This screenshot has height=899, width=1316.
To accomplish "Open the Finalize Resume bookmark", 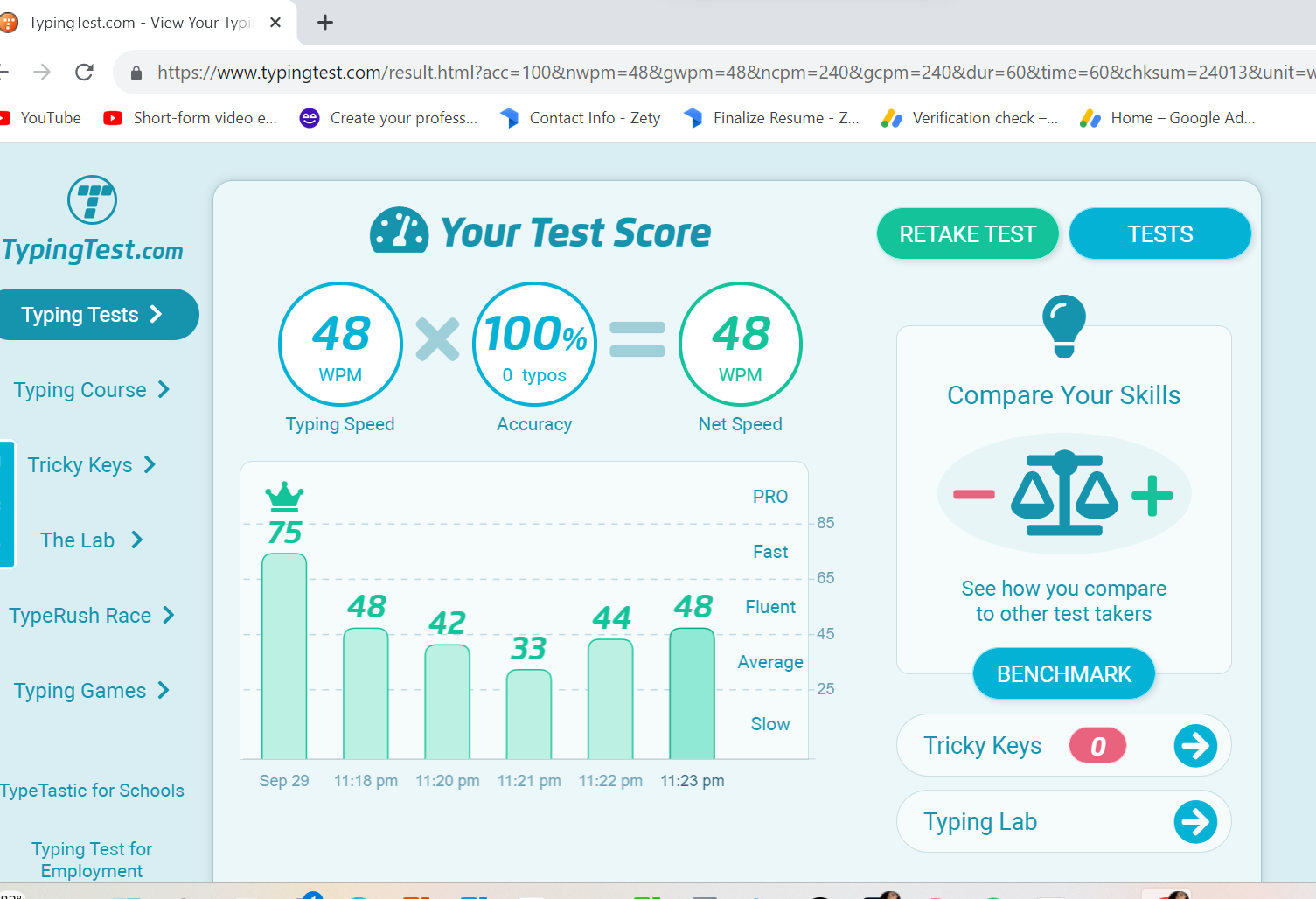I will 770,118.
